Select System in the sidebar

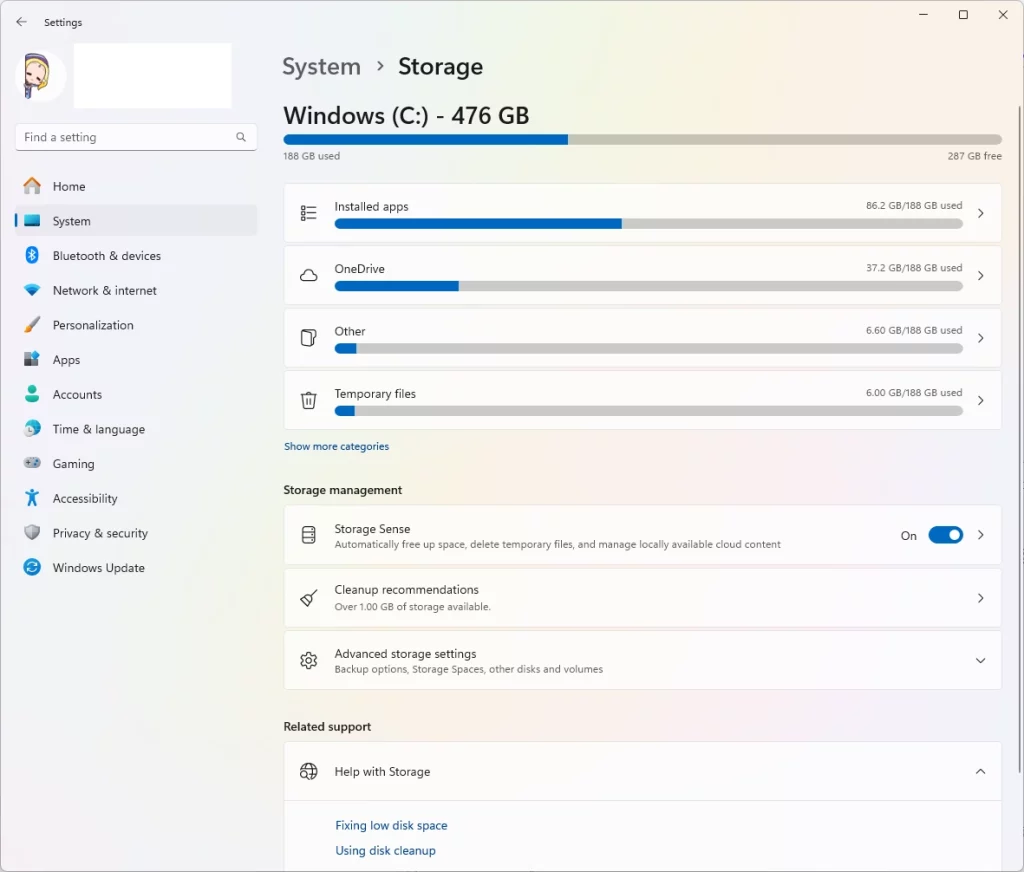click(136, 221)
